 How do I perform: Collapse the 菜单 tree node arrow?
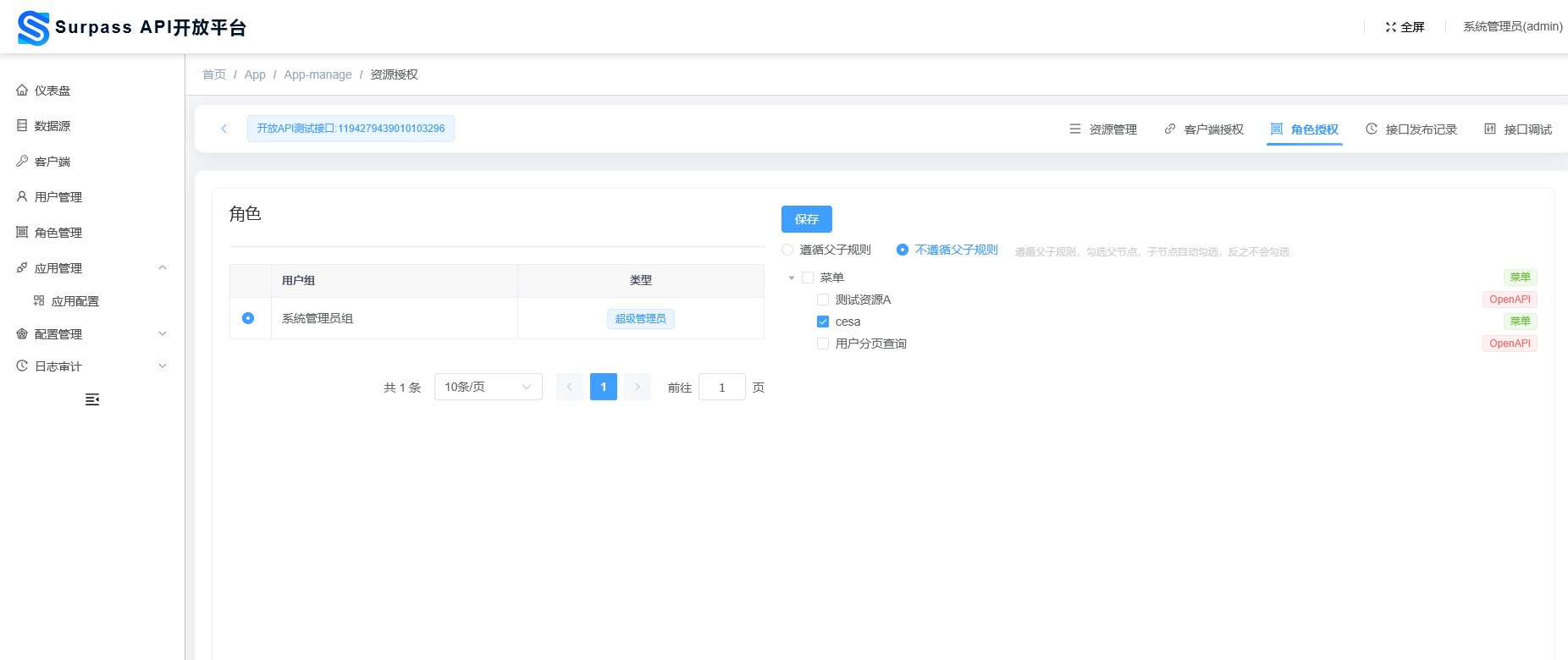point(792,278)
